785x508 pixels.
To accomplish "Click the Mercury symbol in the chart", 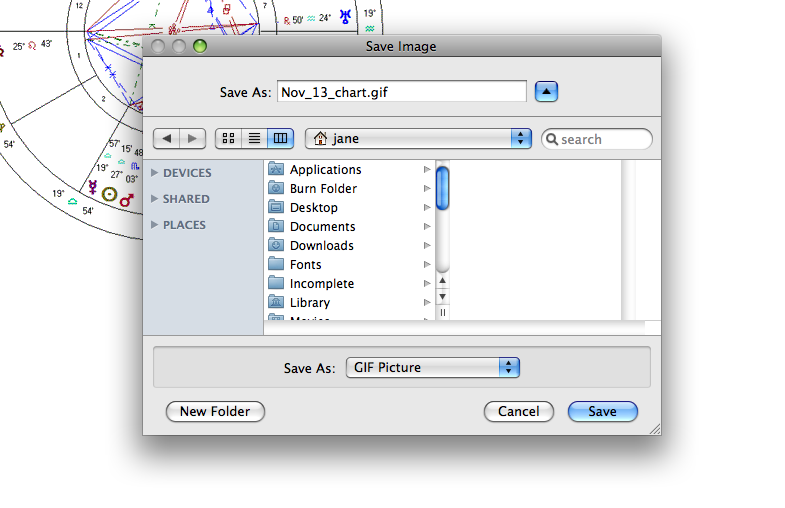I will click(x=93, y=187).
